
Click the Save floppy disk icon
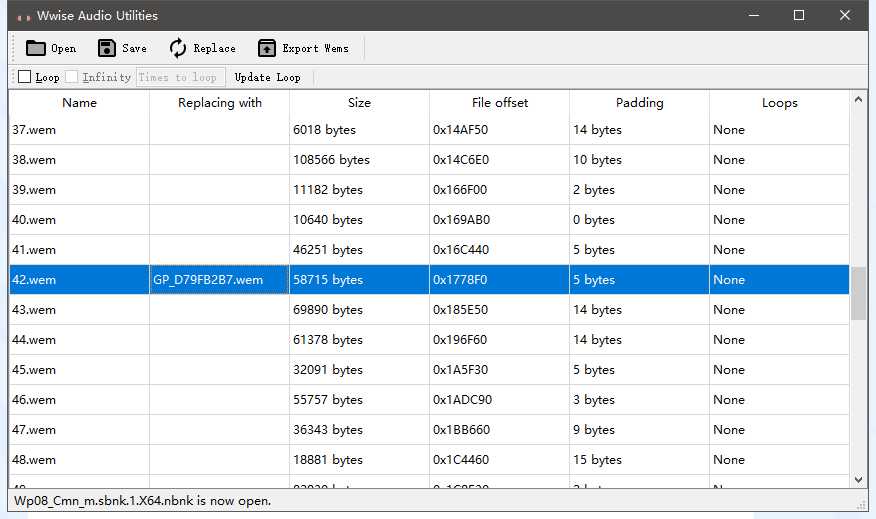tap(107, 48)
